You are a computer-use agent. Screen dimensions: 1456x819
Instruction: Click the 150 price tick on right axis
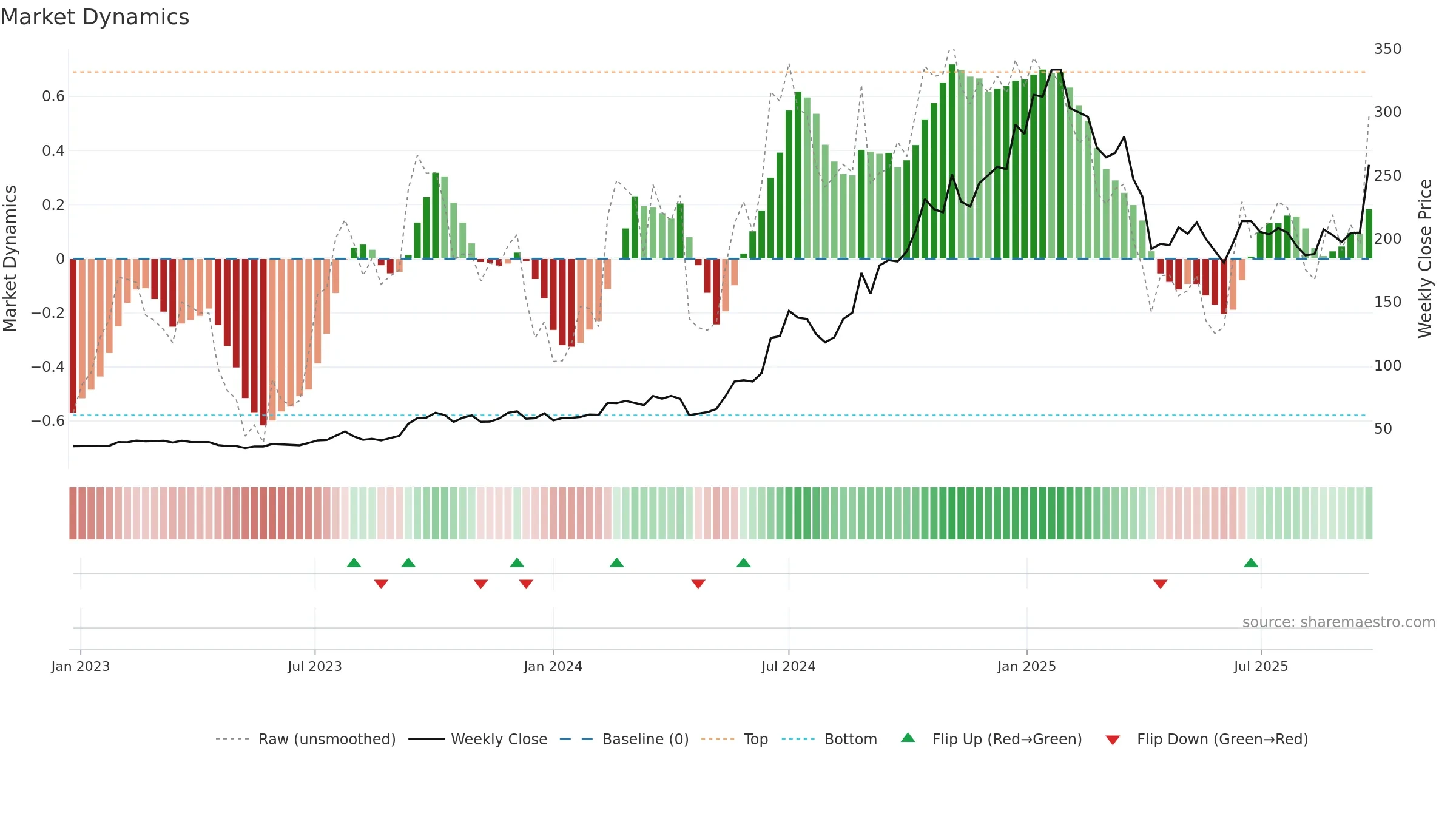(1388, 302)
